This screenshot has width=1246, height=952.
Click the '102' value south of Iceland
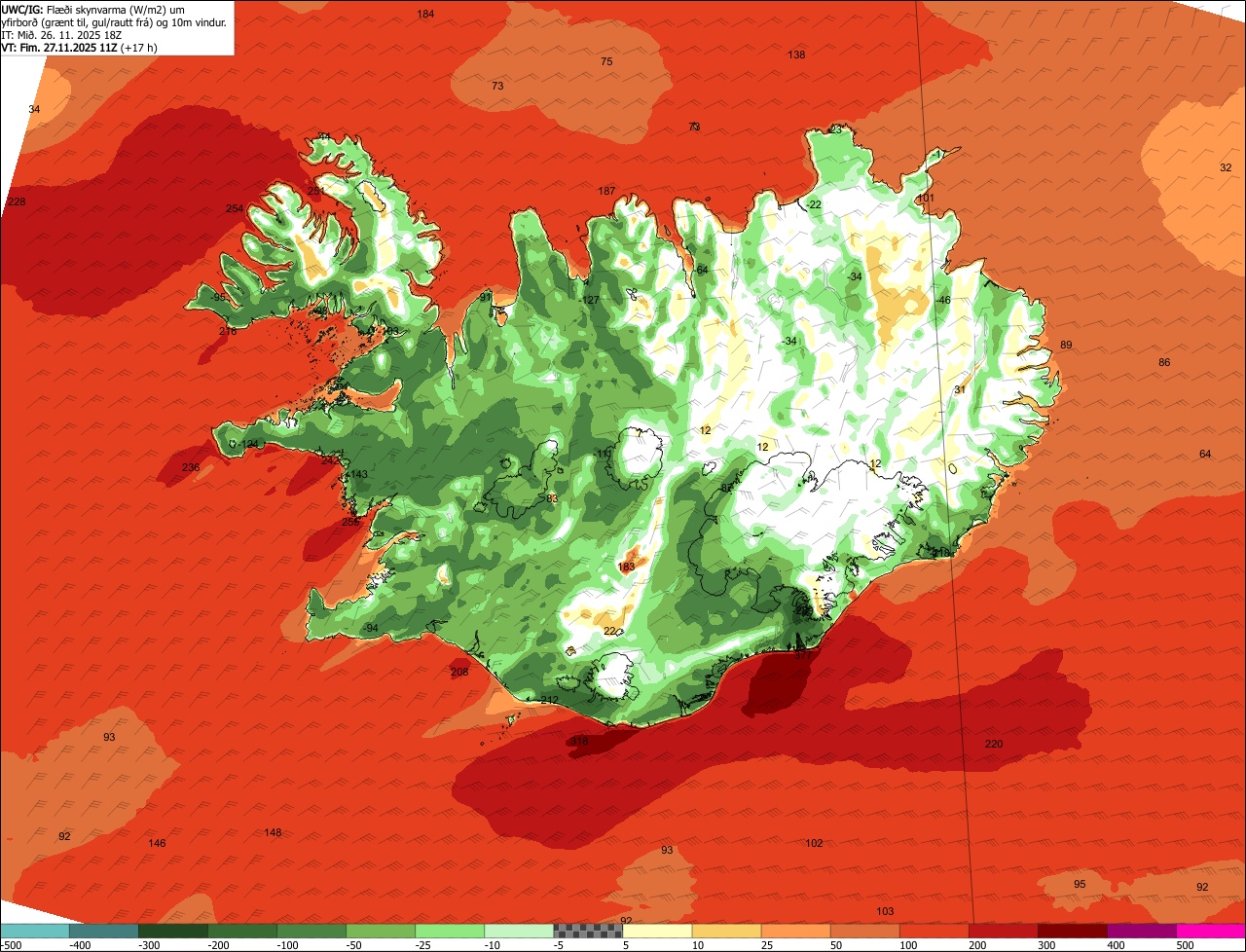[814, 843]
